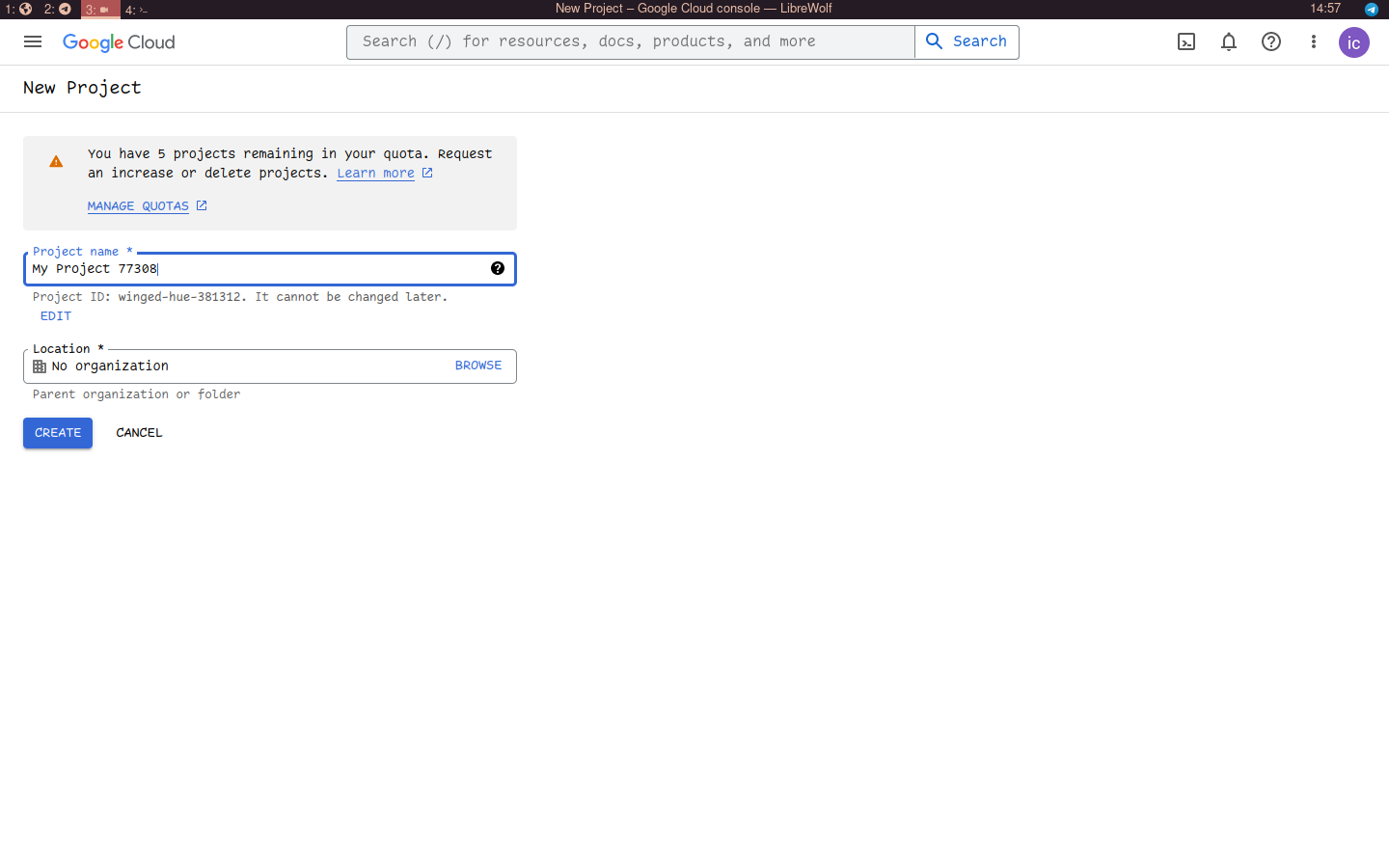Open the main navigation hamburger menu

tap(33, 41)
